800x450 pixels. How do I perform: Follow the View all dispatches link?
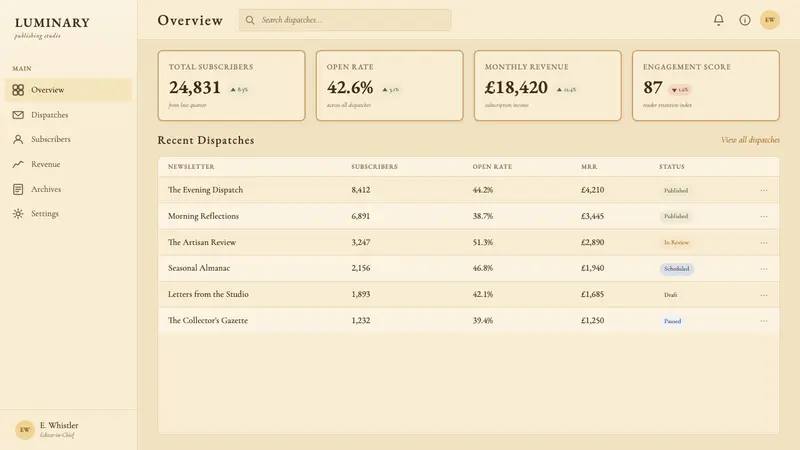pos(750,140)
